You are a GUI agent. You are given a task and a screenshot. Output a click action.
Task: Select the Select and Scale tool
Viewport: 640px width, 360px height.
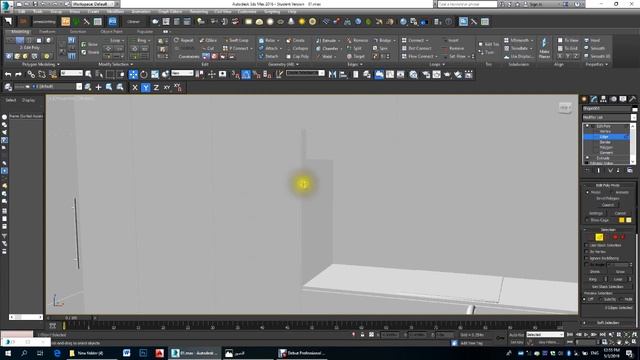(155, 74)
